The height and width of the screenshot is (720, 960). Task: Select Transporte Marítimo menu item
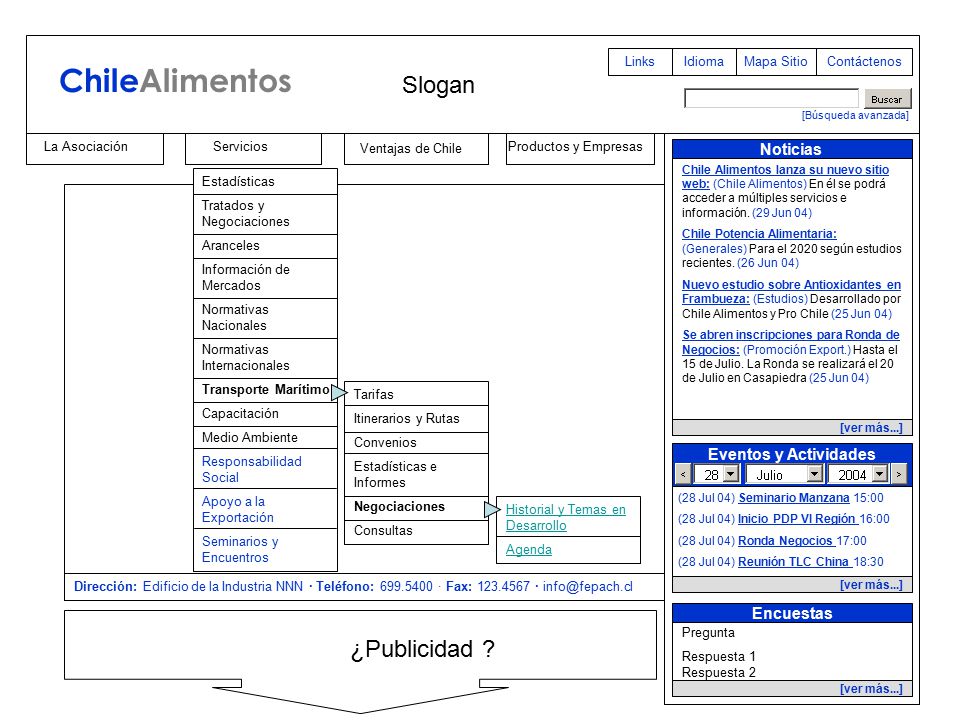265,390
